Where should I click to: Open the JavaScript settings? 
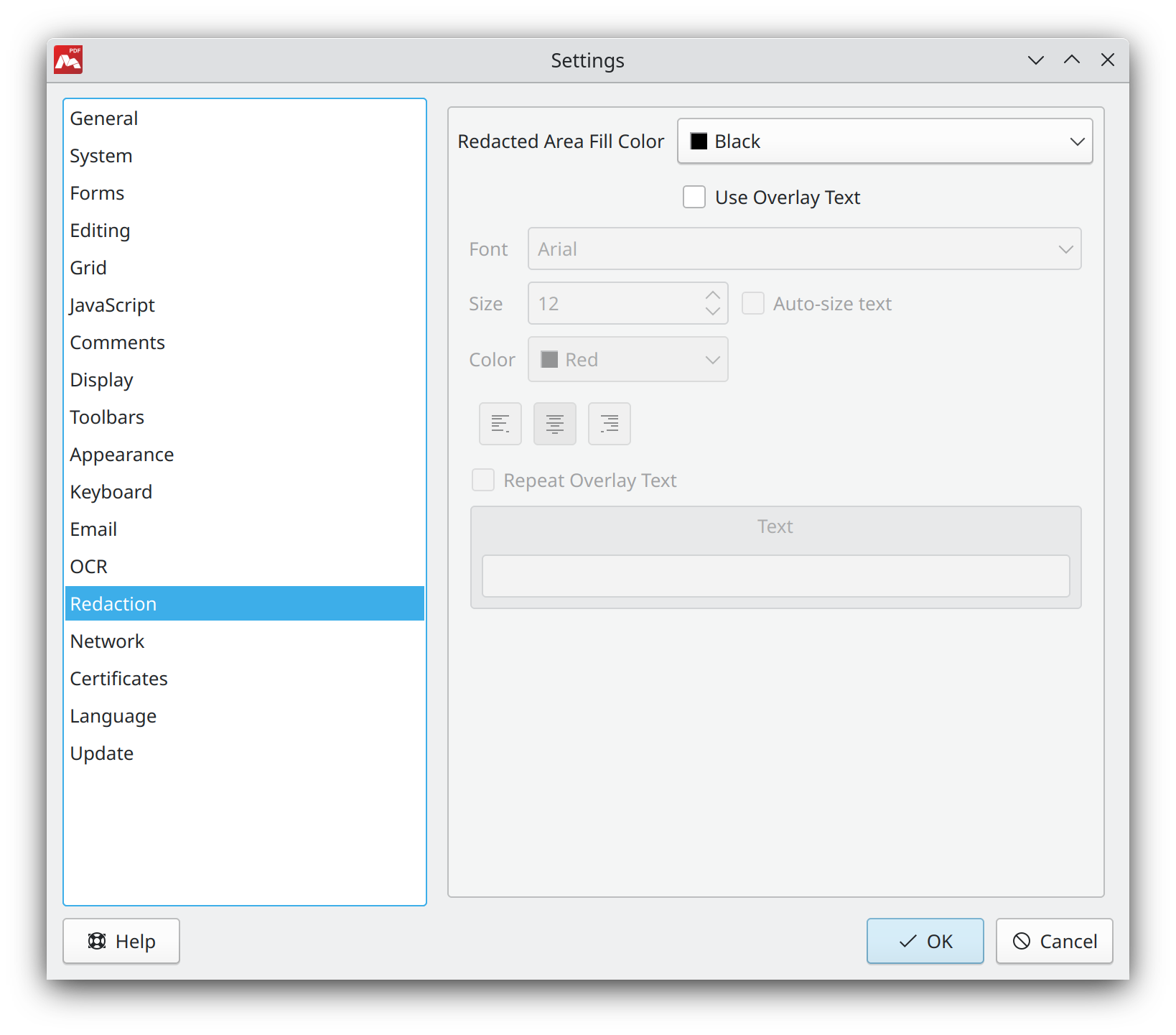coord(245,305)
